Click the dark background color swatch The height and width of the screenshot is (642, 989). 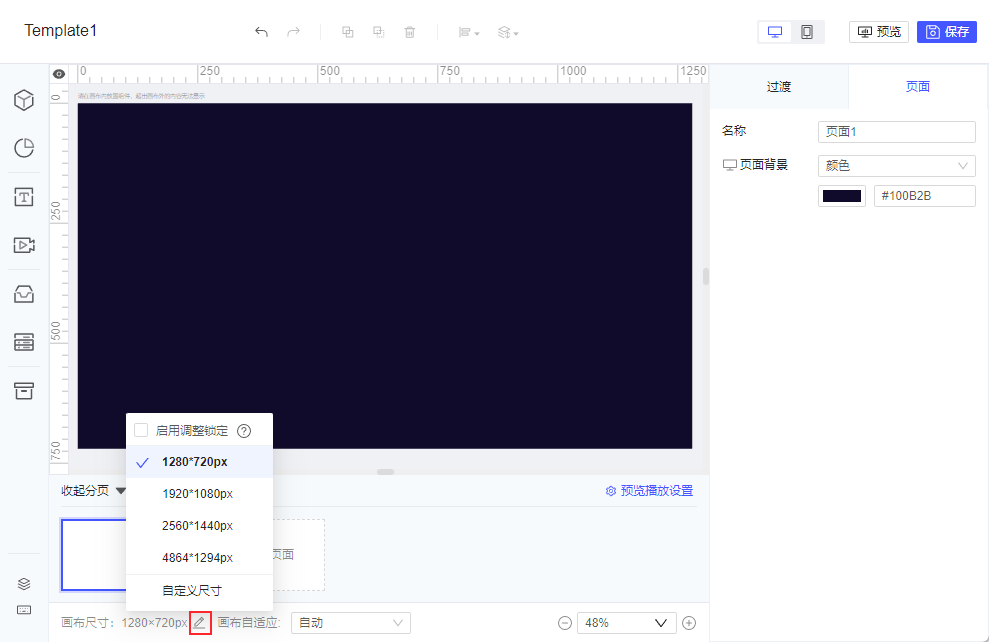pos(841,196)
